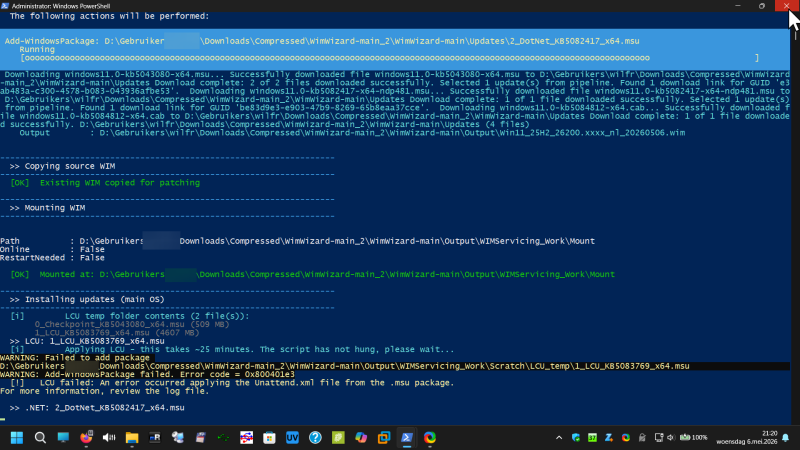Image resolution: width=800 pixels, height=450 pixels.
Task: Open the dark "R" app on taskbar
Action: pos(155,438)
